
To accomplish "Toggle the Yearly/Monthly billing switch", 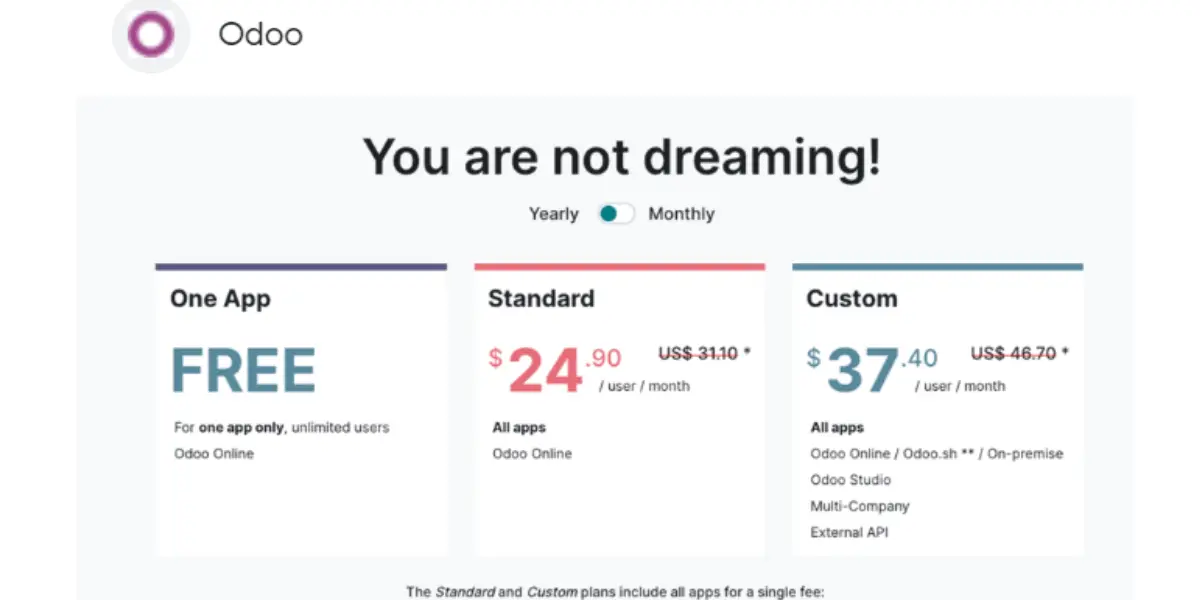I will pos(615,214).
